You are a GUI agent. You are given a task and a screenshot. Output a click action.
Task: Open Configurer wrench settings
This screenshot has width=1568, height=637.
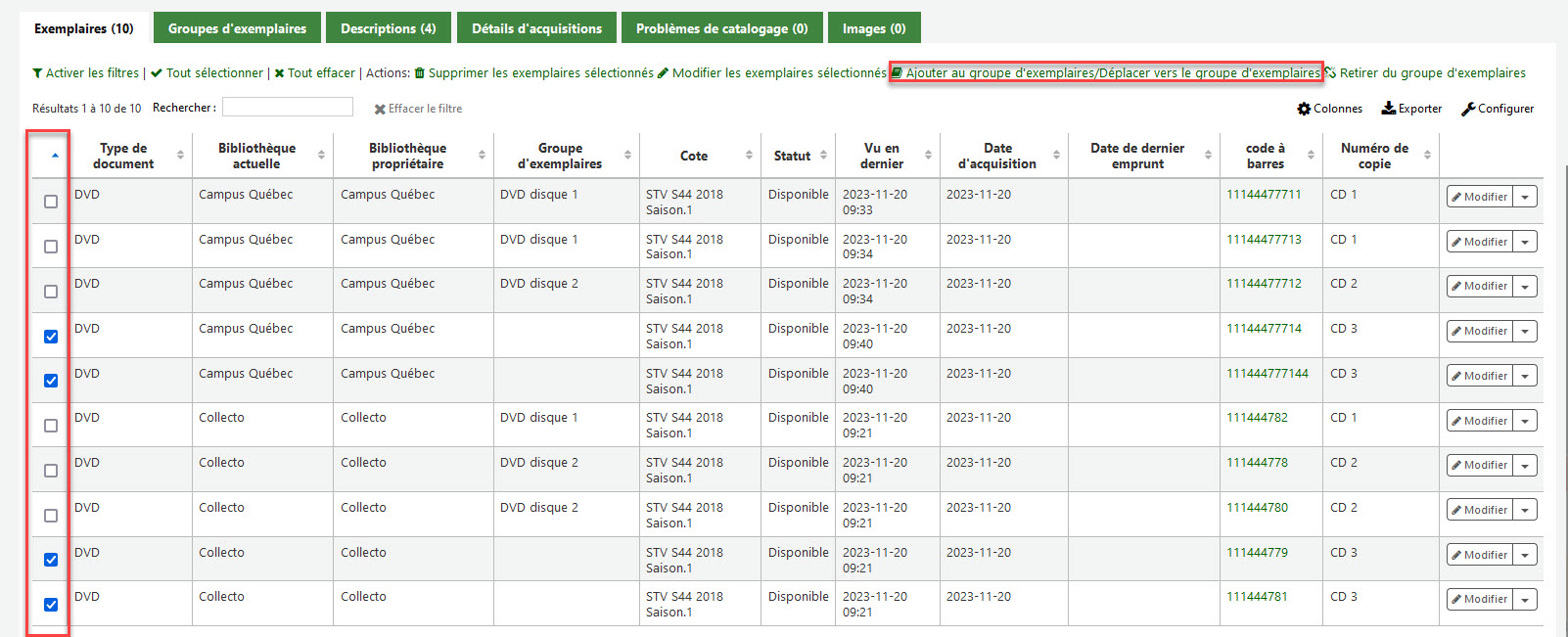(1498, 109)
